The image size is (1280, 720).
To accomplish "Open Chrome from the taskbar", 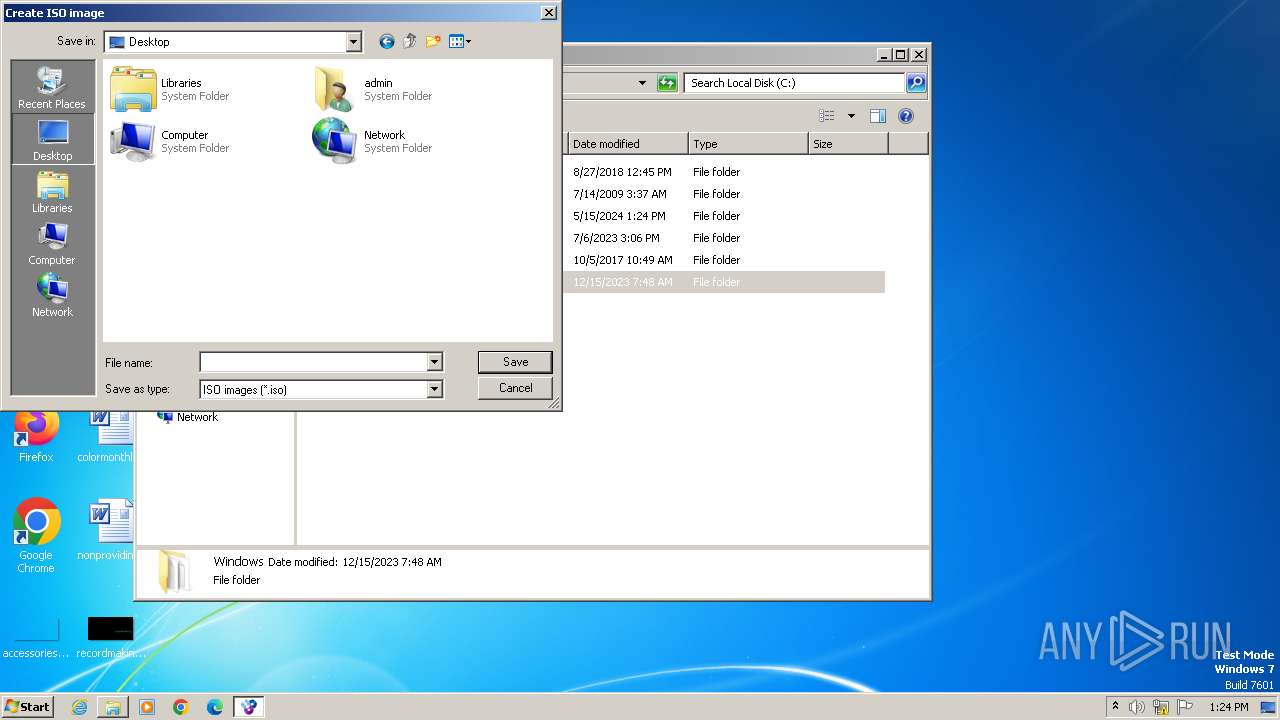I will 181,707.
